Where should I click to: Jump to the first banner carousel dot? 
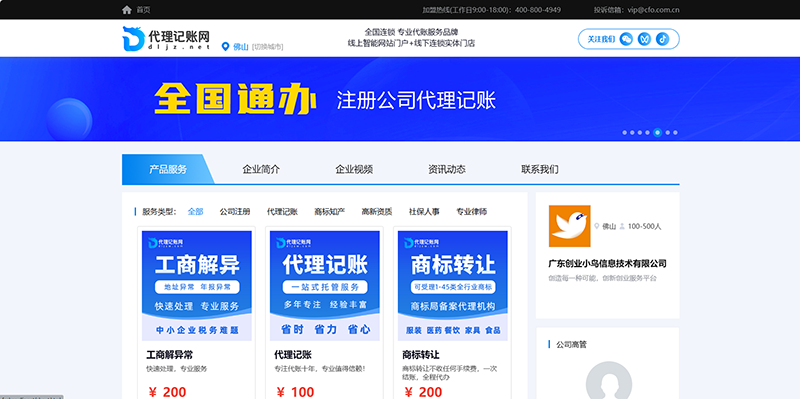[624, 133]
